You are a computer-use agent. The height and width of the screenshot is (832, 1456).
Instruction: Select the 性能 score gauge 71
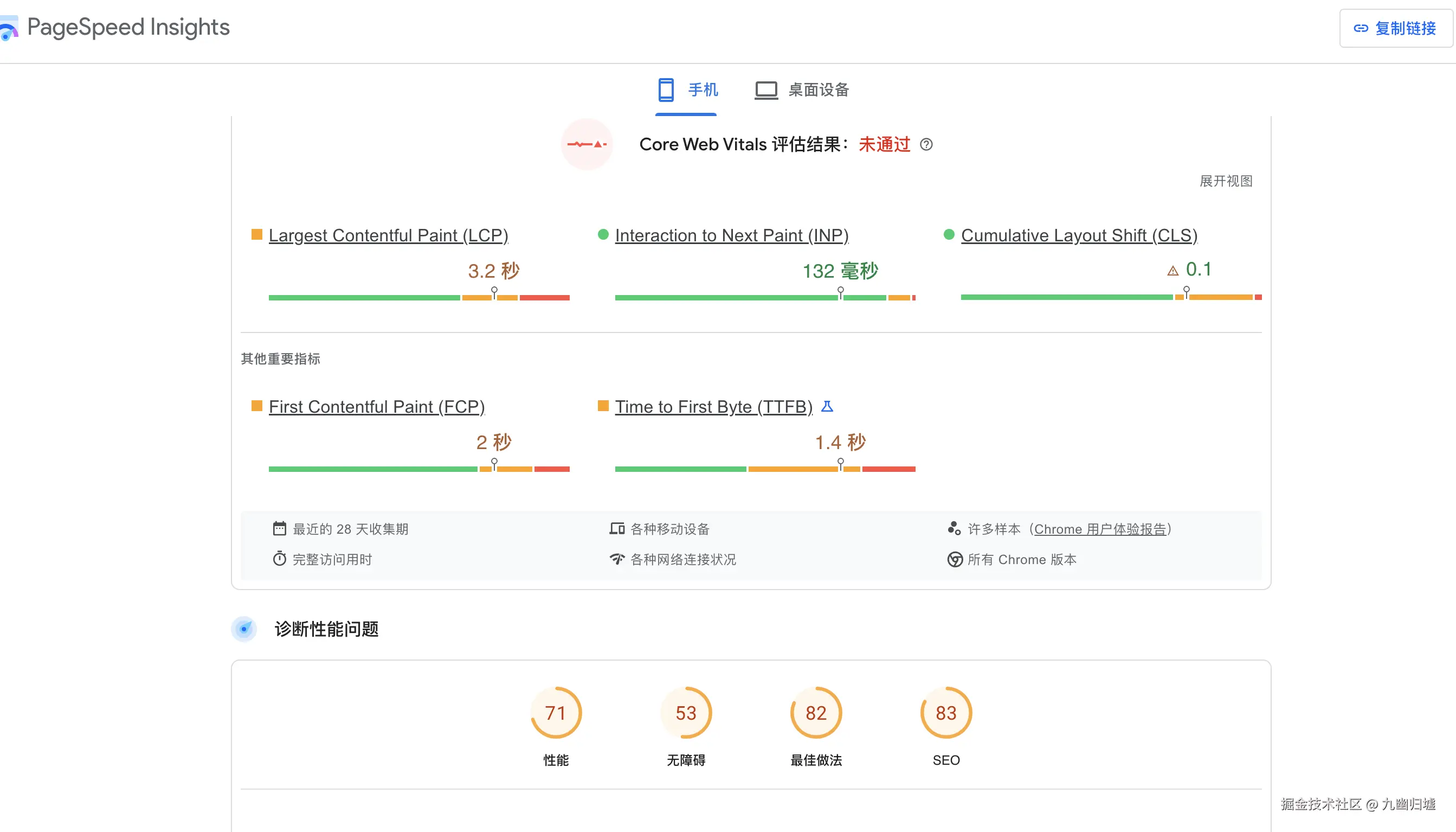[x=556, y=713]
